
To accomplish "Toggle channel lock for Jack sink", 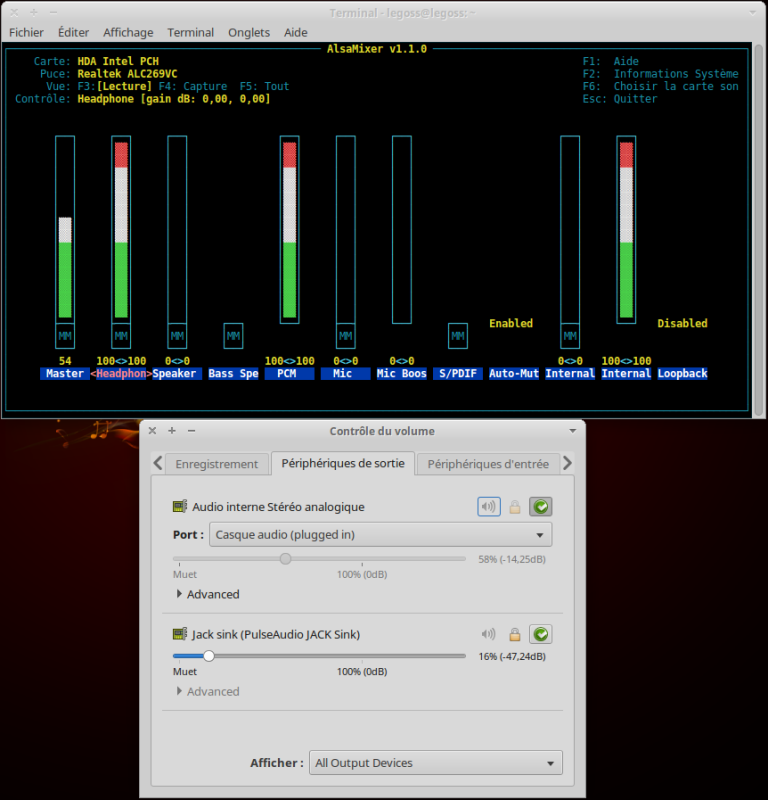I will coord(515,634).
